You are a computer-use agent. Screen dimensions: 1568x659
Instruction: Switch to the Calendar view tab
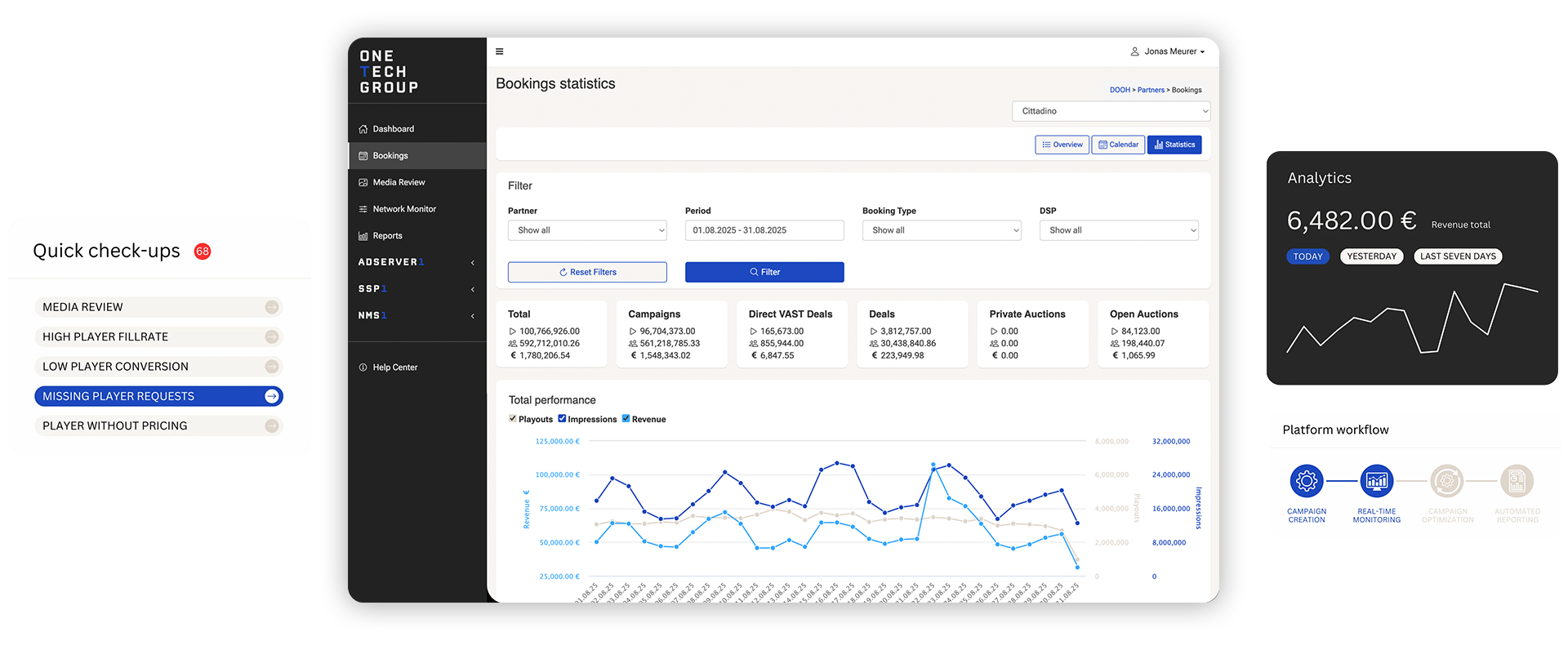[x=1118, y=145]
